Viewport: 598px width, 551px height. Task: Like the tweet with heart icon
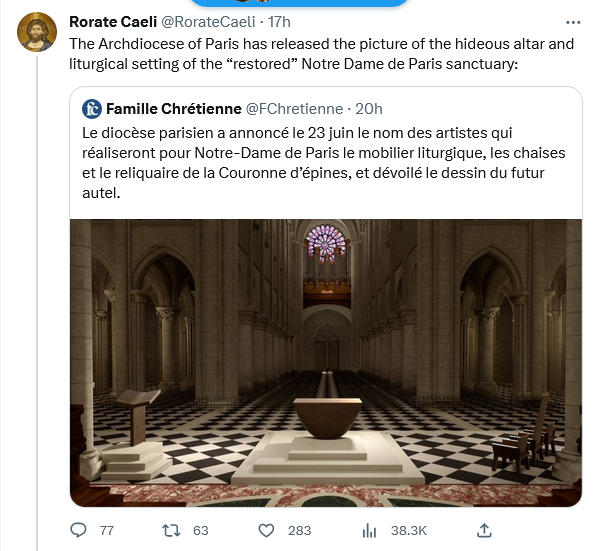pos(266,530)
